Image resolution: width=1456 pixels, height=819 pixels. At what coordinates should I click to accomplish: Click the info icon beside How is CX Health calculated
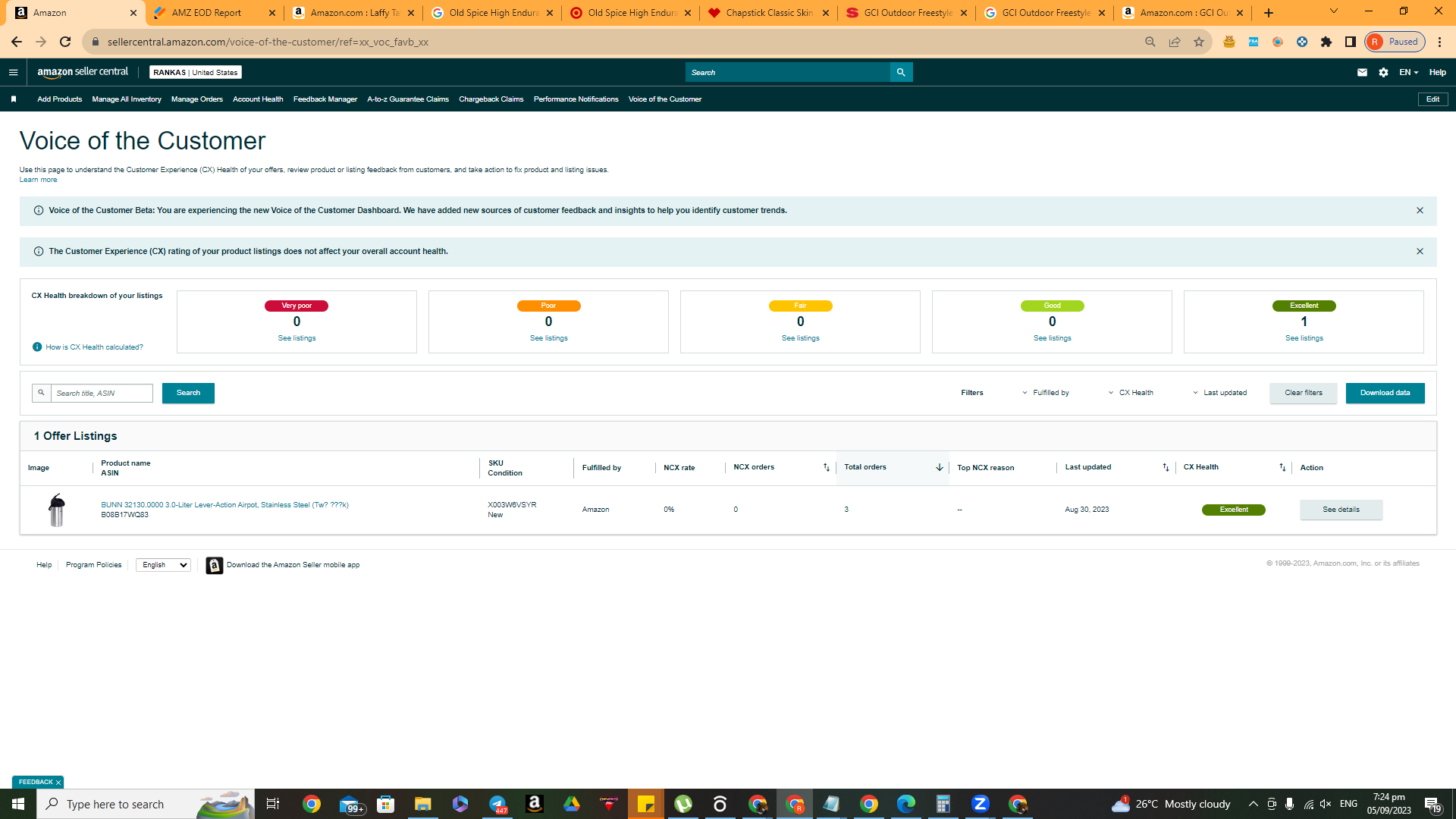coord(37,347)
